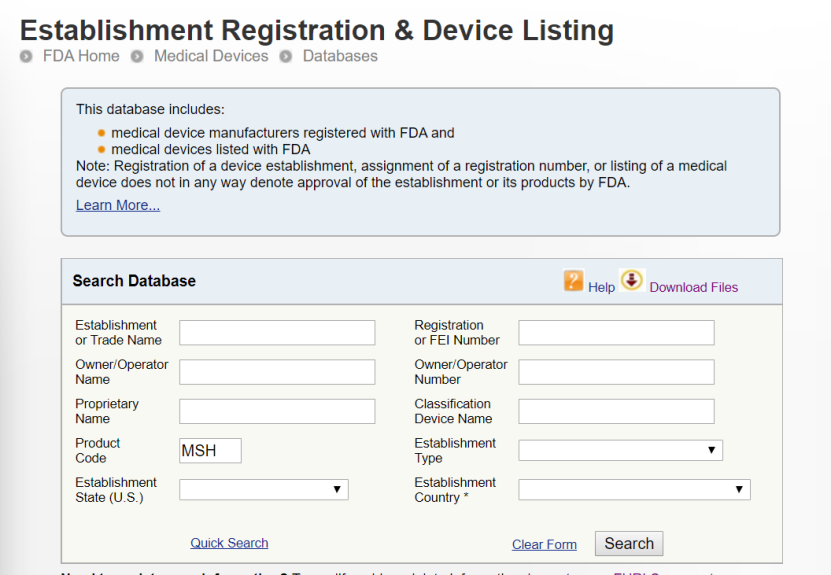
Task: Open the Download Files link
Action: (694, 287)
